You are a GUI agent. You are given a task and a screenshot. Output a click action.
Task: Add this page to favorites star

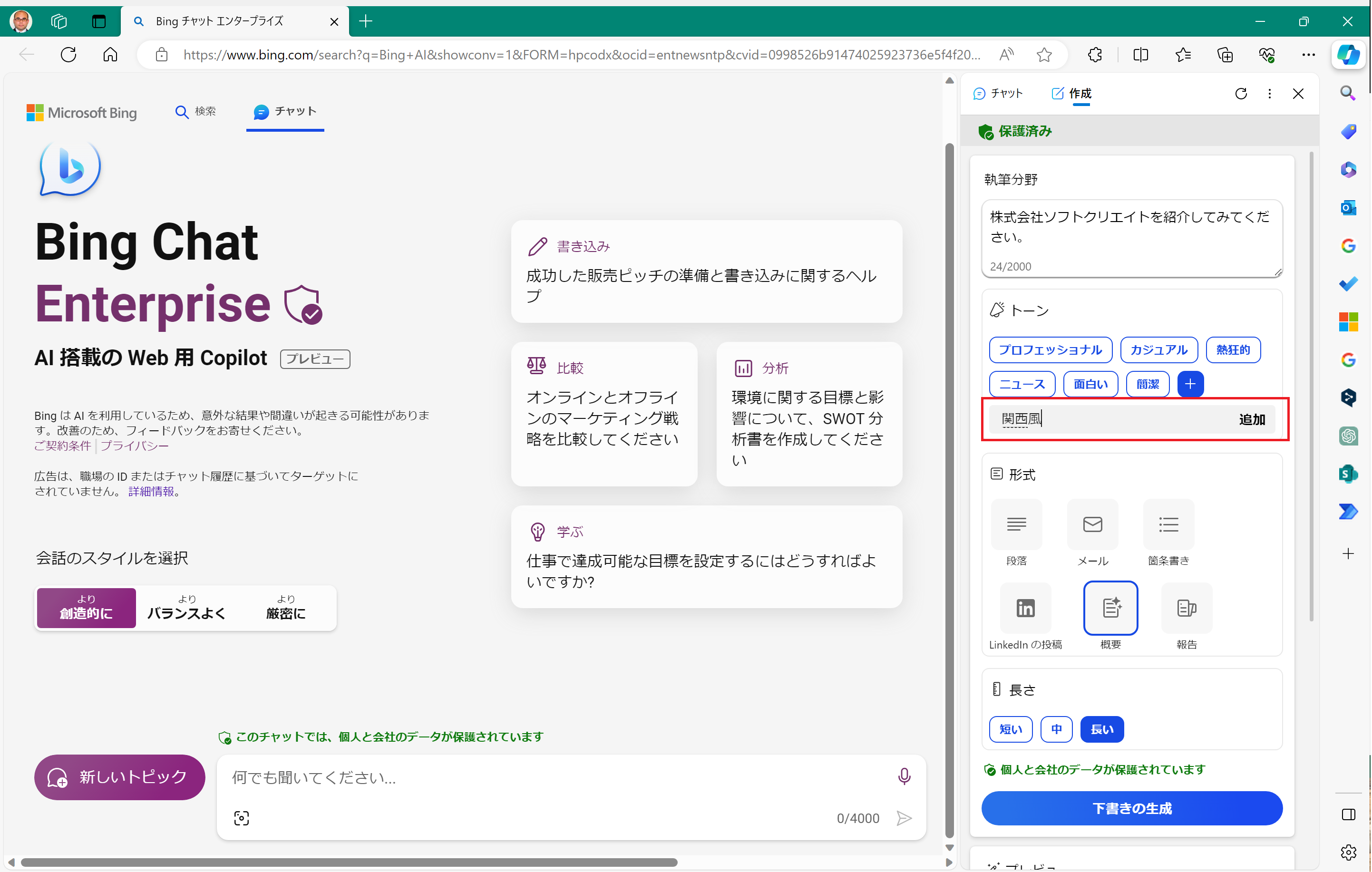(1044, 55)
